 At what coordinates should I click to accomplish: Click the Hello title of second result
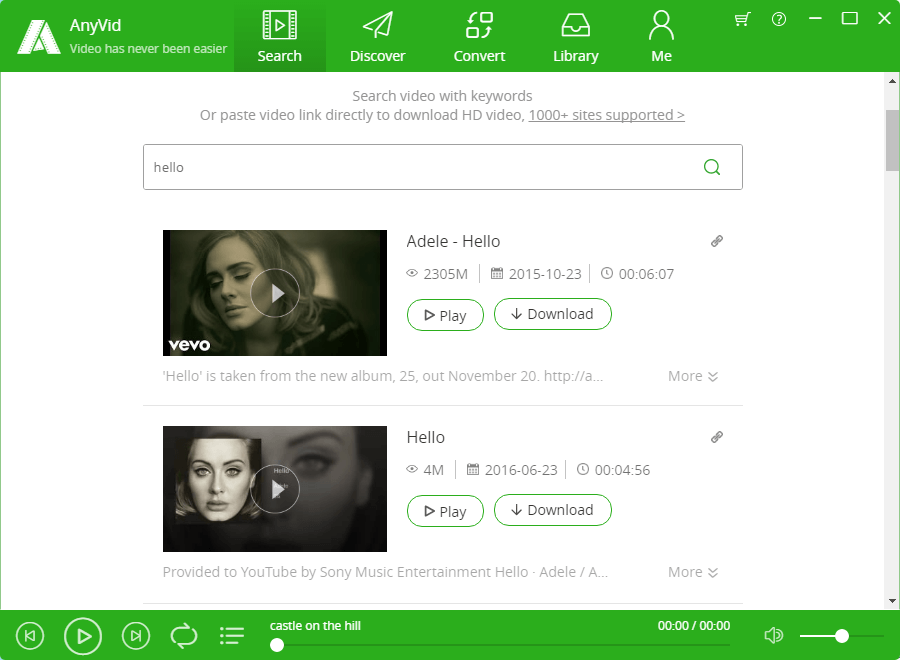coord(425,437)
